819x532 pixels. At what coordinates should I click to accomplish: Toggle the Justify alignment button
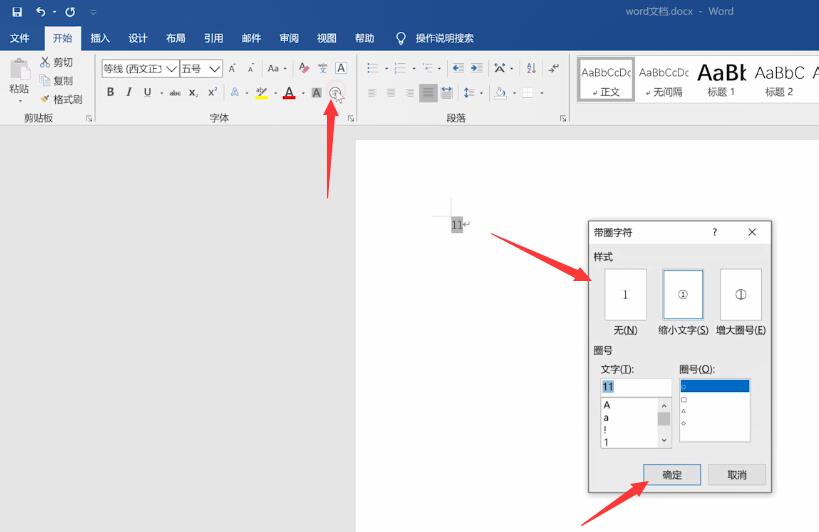tap(428, 93)
